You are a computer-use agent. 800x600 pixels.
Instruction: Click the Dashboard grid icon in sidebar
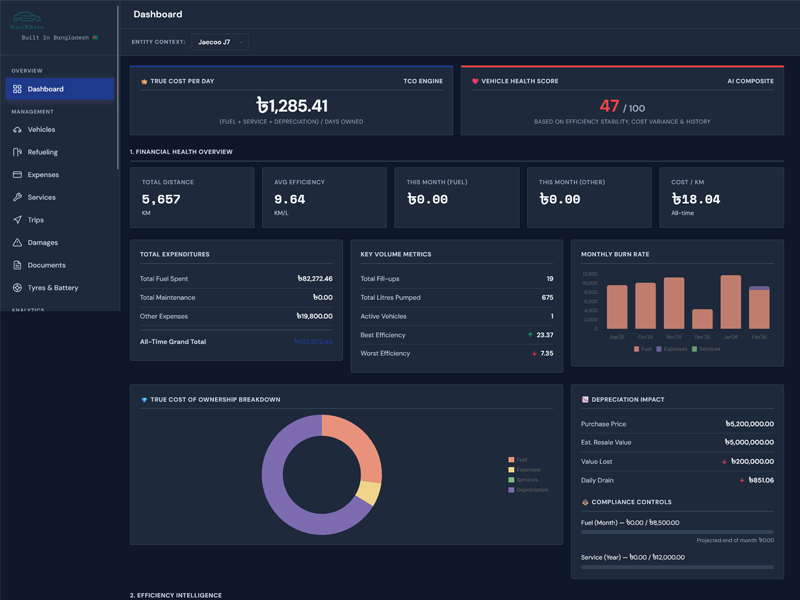pyautogui.click(x=17, y=89)
